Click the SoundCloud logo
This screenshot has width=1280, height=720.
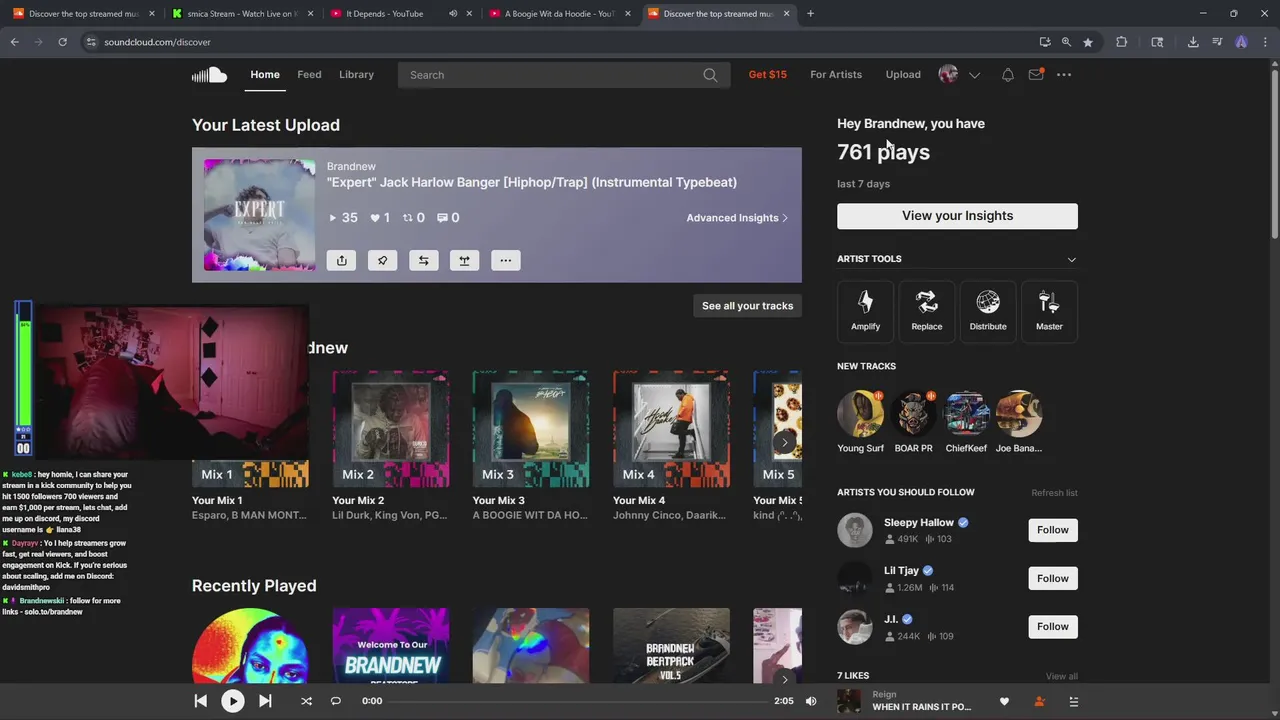click(x=210, y=75)
